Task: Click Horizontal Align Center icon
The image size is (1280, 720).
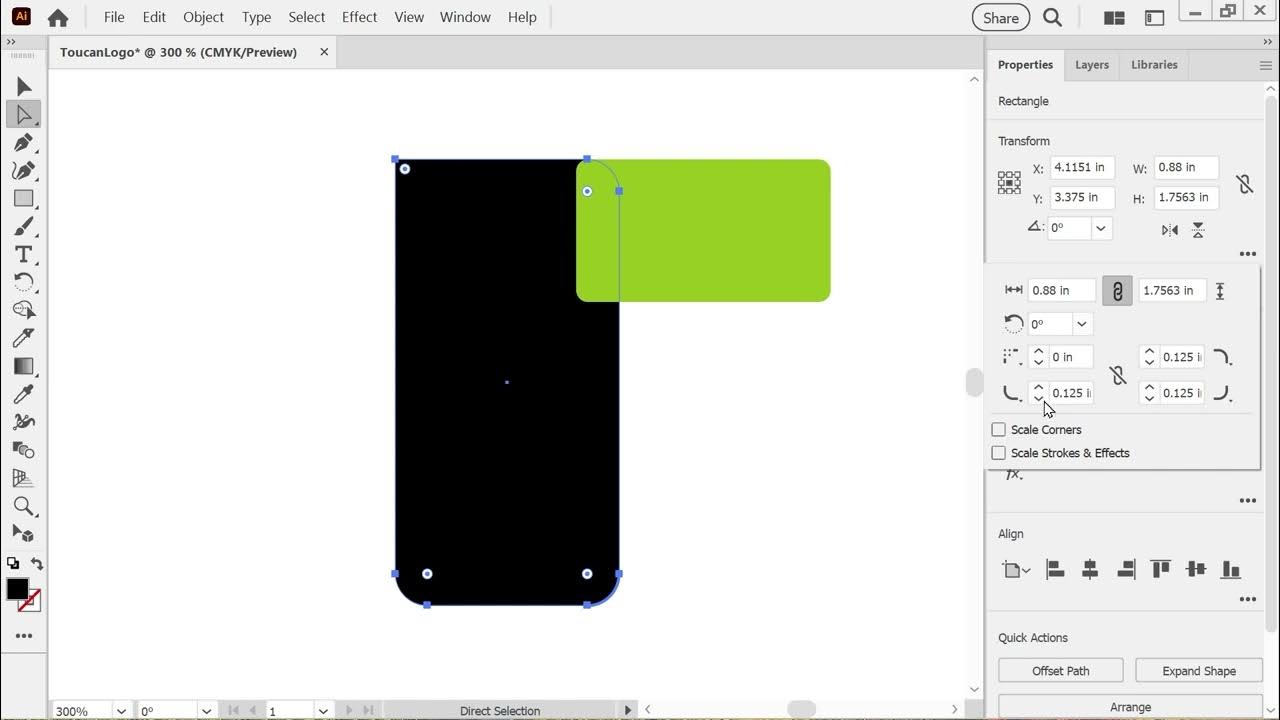Action: click(1090, 570)
